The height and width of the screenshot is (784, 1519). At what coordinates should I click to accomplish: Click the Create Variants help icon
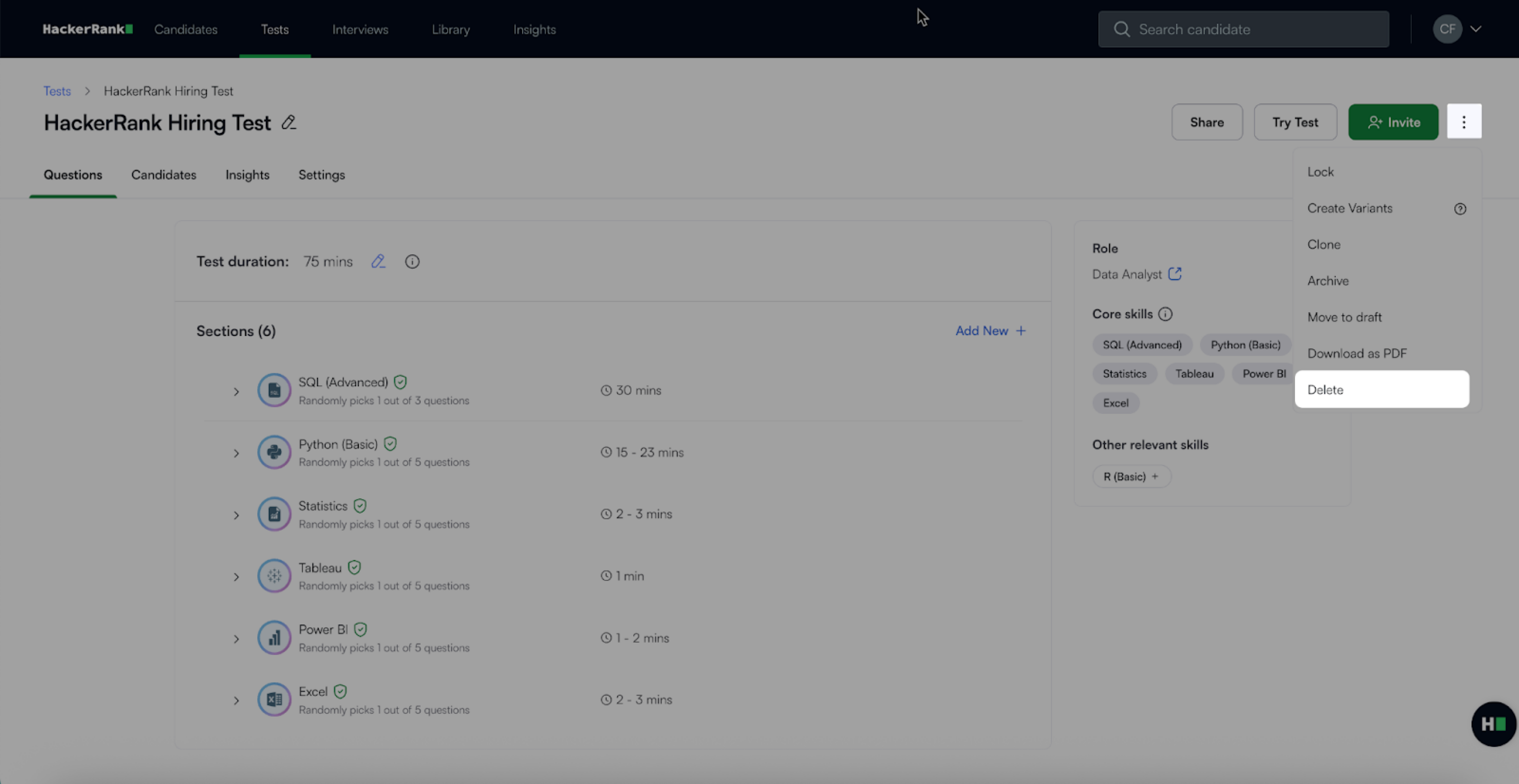tap(1460, 209)
